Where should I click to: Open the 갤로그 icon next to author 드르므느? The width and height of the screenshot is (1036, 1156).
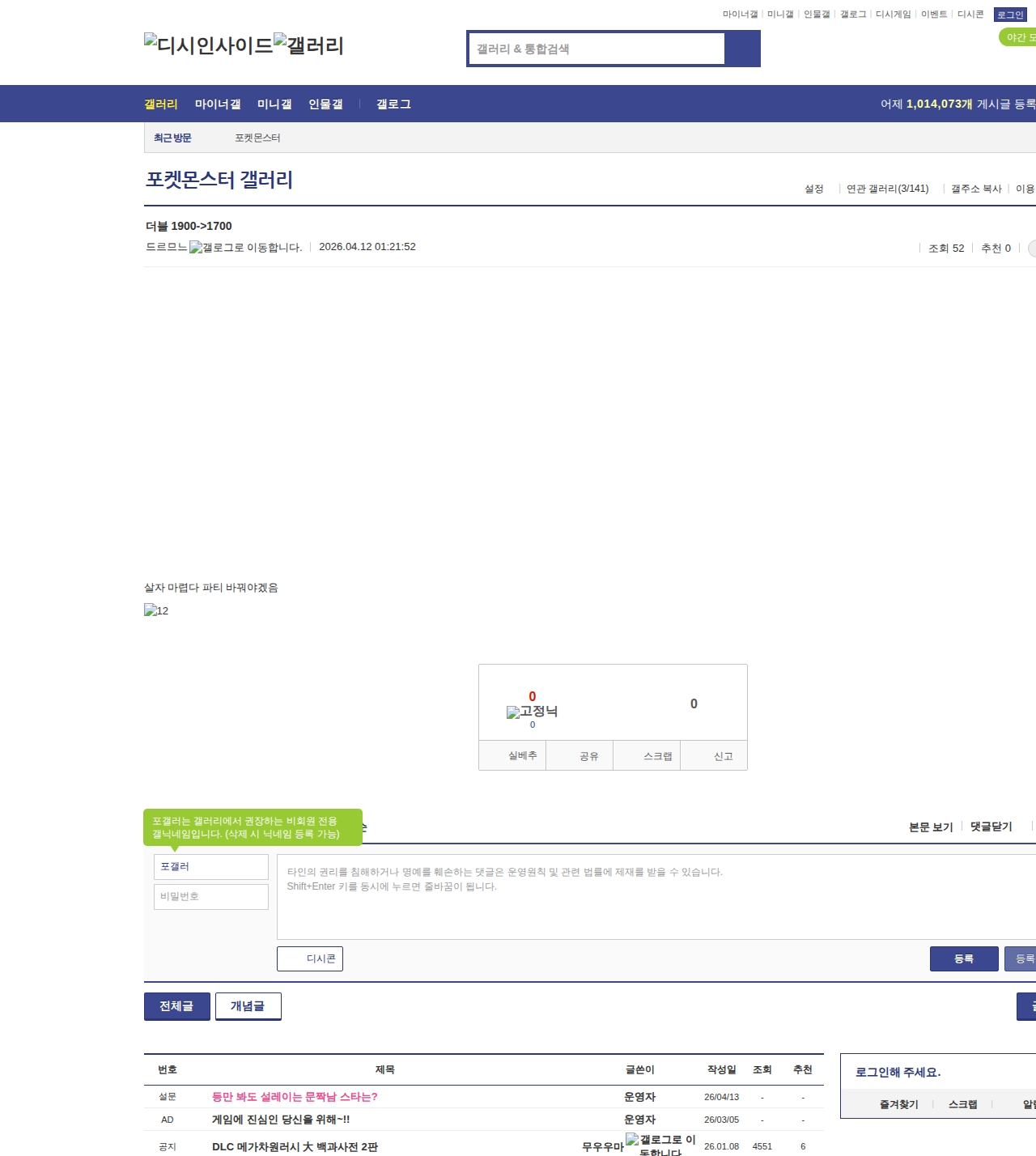click(x=246, y=248)
